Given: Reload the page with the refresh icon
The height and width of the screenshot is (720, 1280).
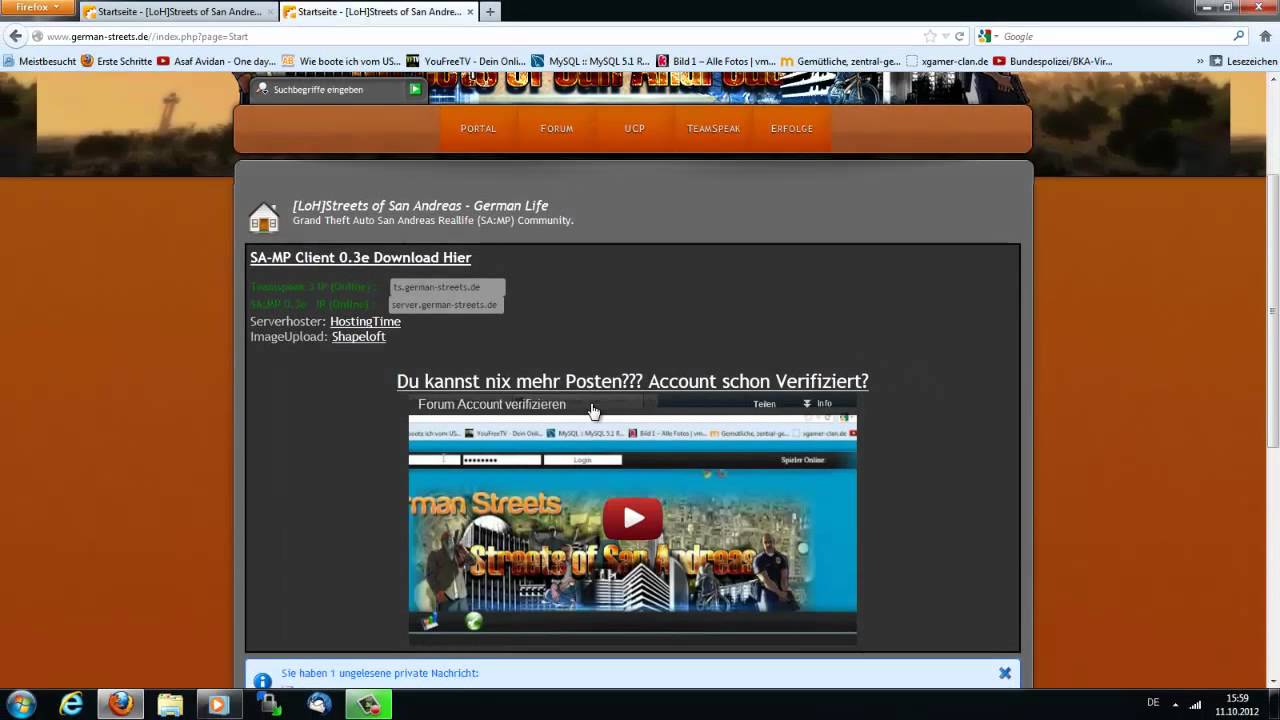Looking at the screenshot, I should coord(960,36).
